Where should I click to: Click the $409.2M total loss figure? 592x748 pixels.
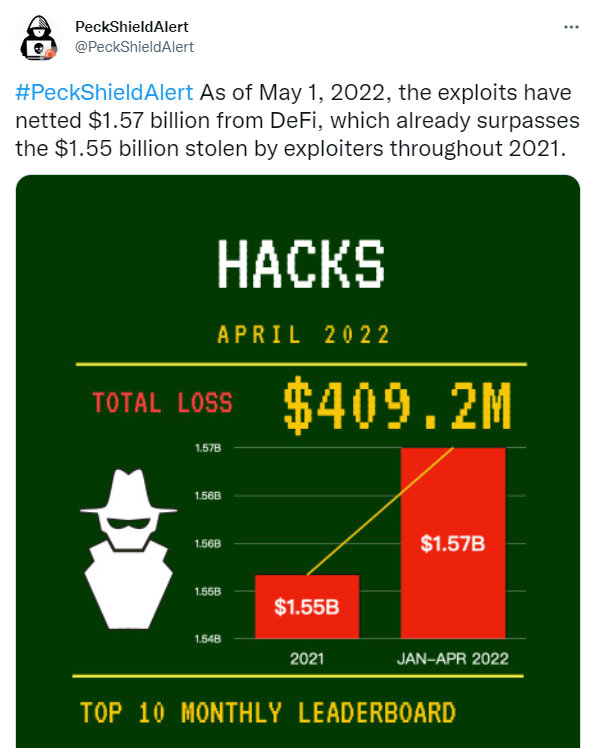pos(397,405)
